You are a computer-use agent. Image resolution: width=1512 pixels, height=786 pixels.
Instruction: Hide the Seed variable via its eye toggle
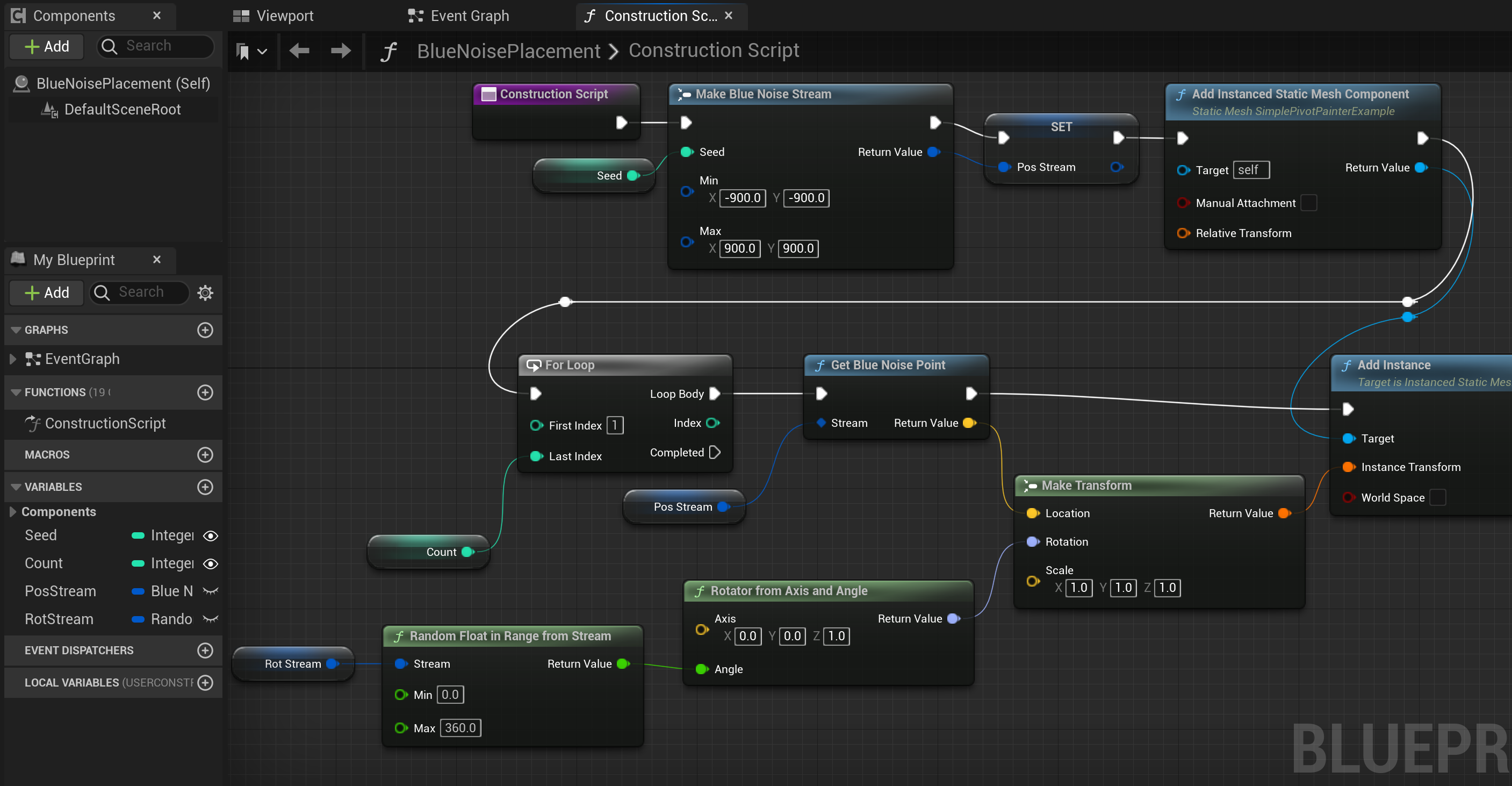click(x=210, y=535)
